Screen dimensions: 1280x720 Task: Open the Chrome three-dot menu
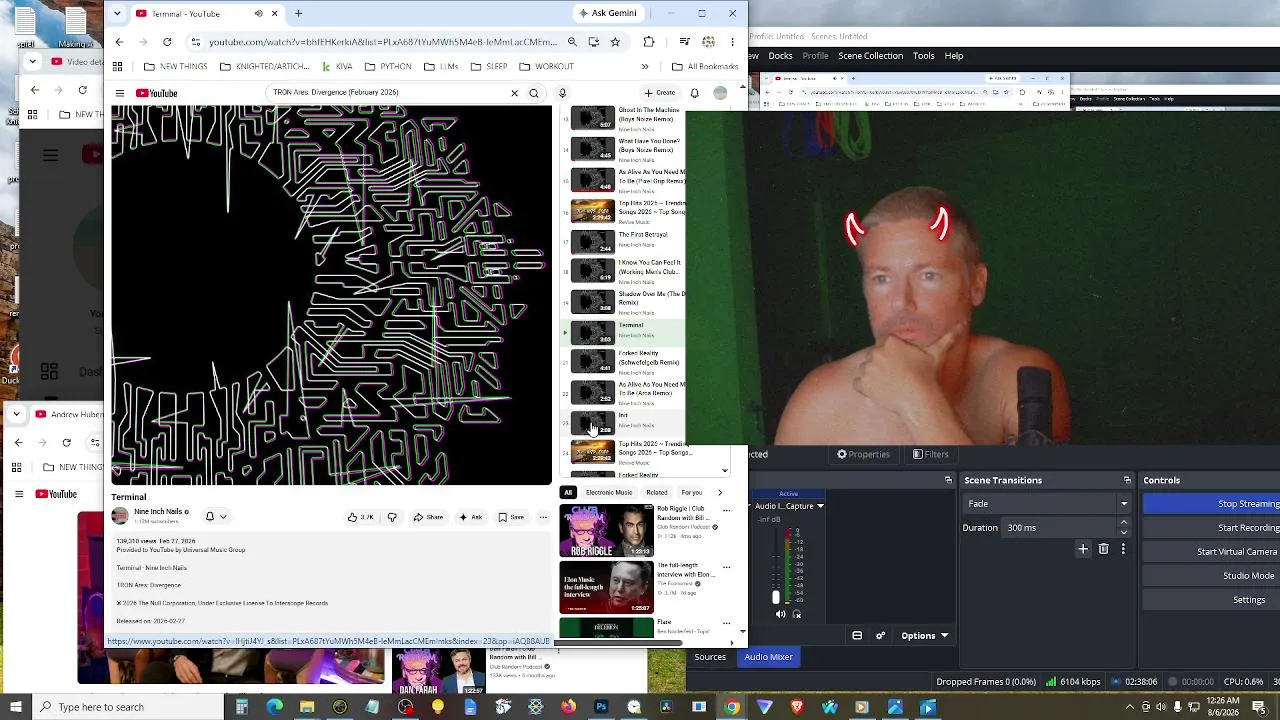733,42
